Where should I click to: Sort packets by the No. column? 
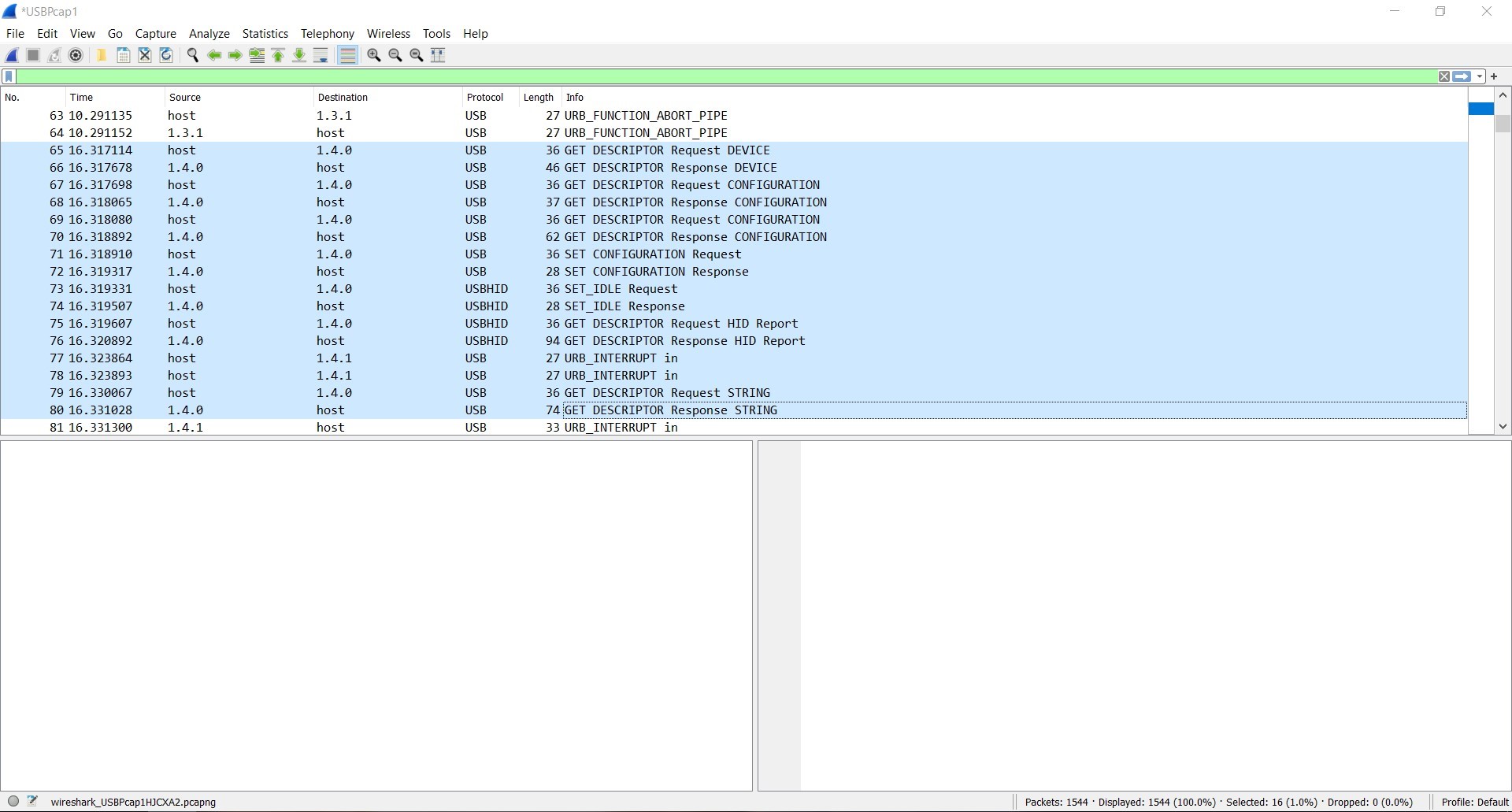pos(33,98)
